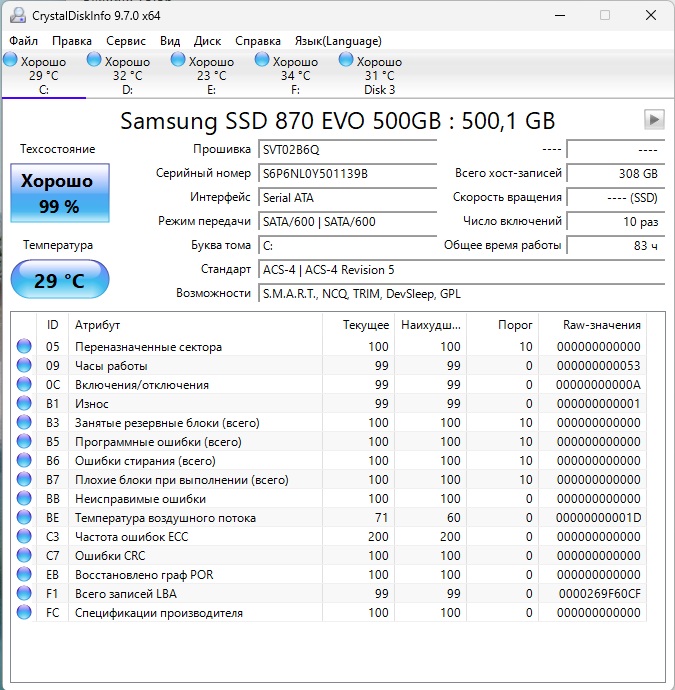
Task: Click status orb for Частота ошибок ECC
Action: pos(24,537)
